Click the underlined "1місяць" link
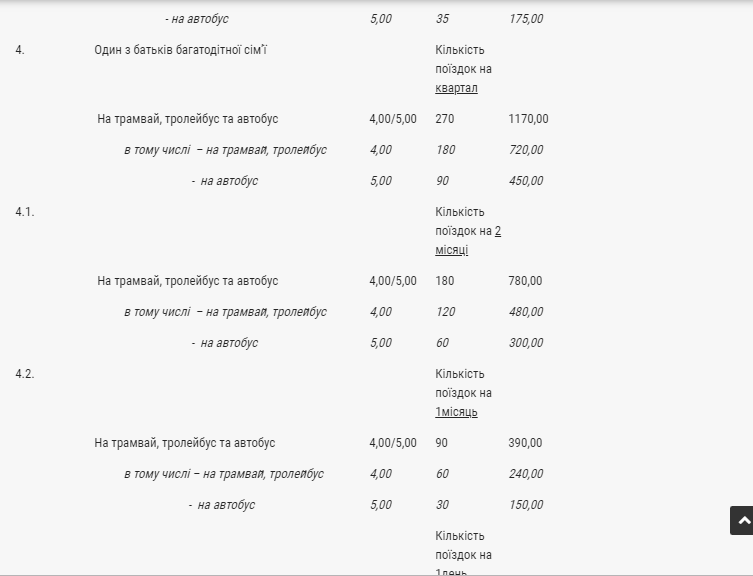The height and width of the screenshot is (576, 753). point(456,412)
